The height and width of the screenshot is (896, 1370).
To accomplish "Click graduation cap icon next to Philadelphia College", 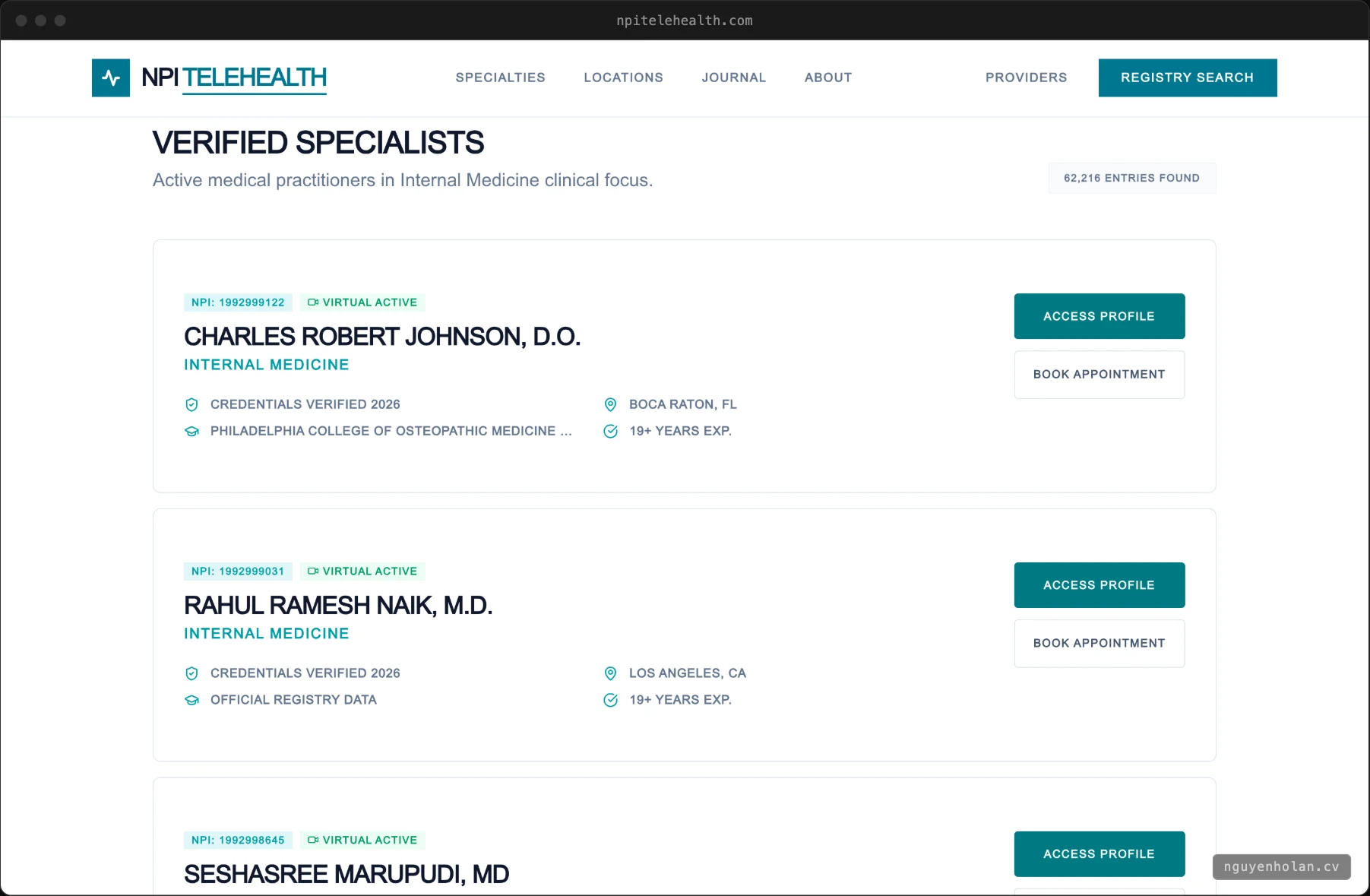I will pos(192,431).
